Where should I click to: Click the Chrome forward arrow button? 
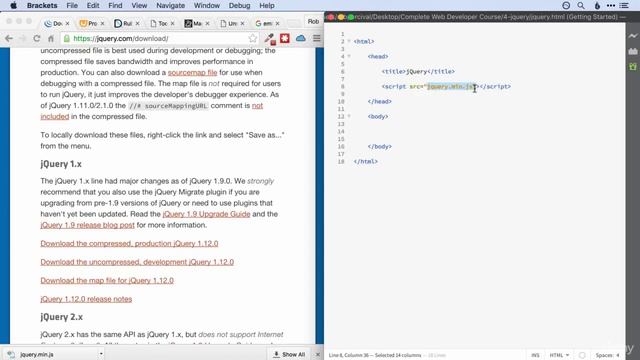click(22, 38)
